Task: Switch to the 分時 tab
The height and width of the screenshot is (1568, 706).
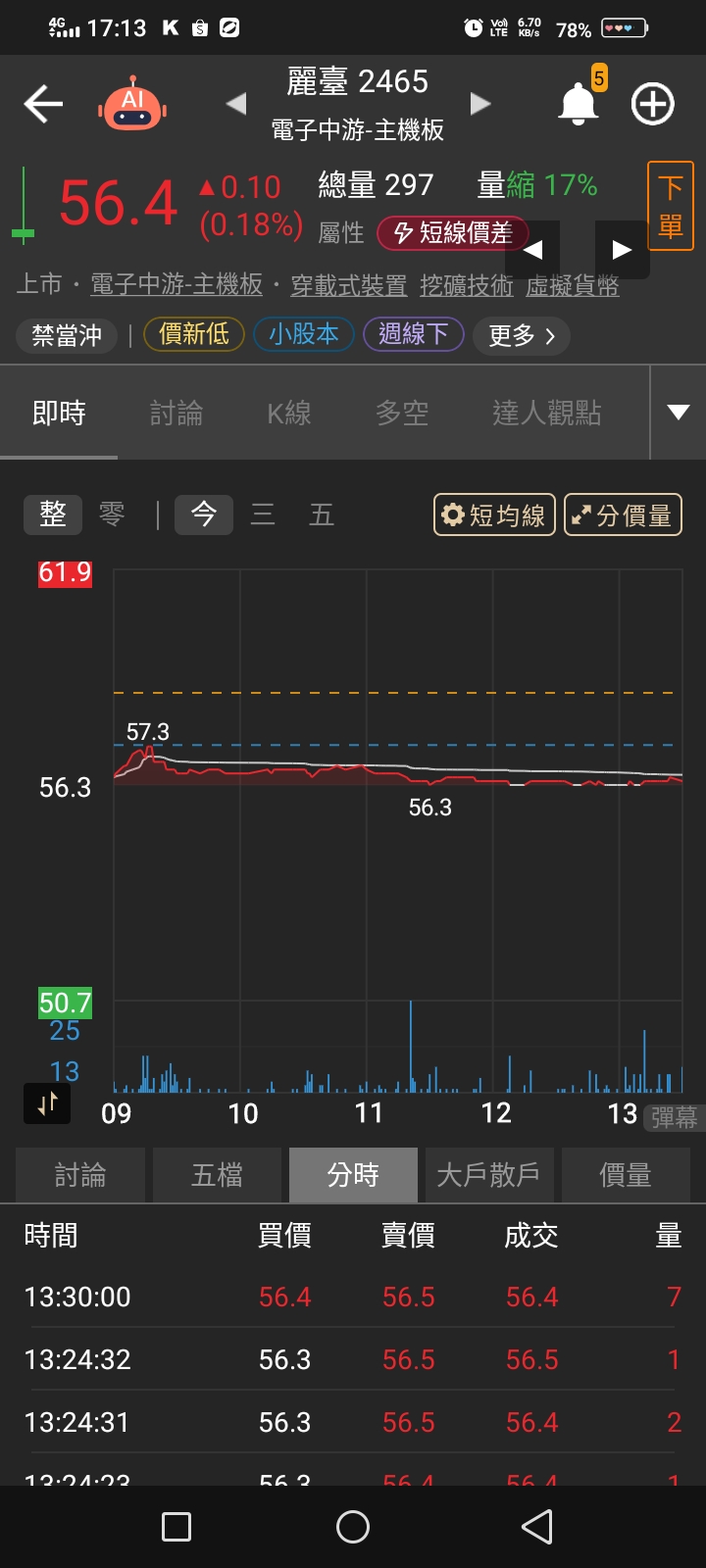Action: coord(353,1175)
